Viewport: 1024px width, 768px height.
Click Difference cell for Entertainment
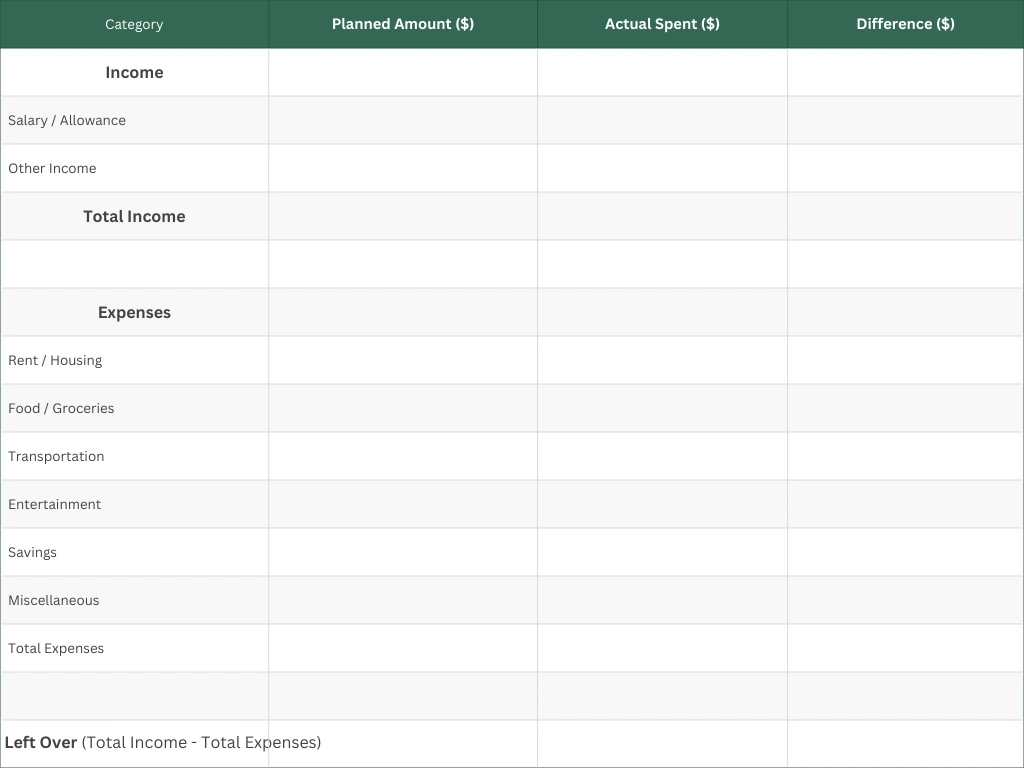905,504
